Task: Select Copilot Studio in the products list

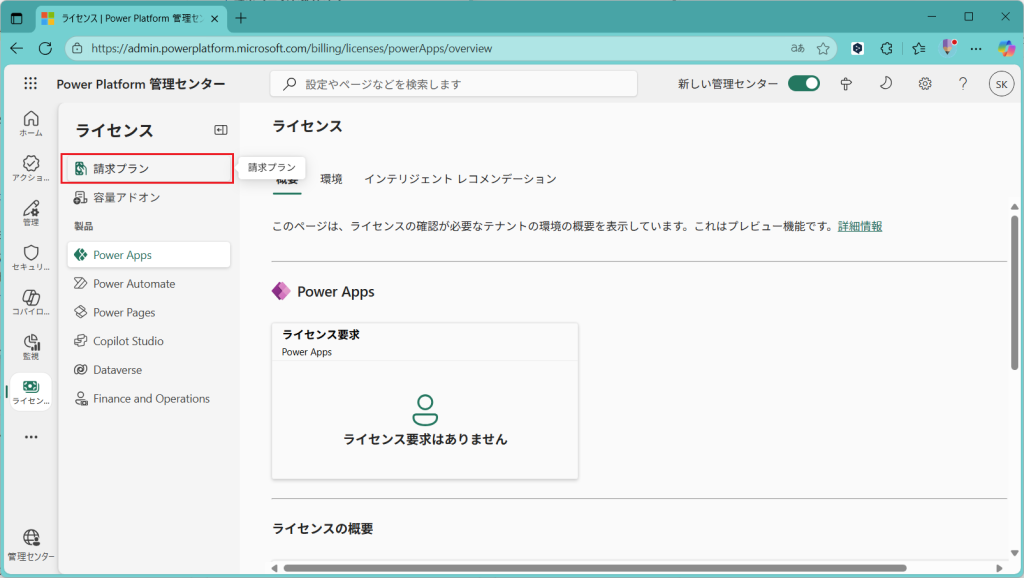Action: click(149, 341)
